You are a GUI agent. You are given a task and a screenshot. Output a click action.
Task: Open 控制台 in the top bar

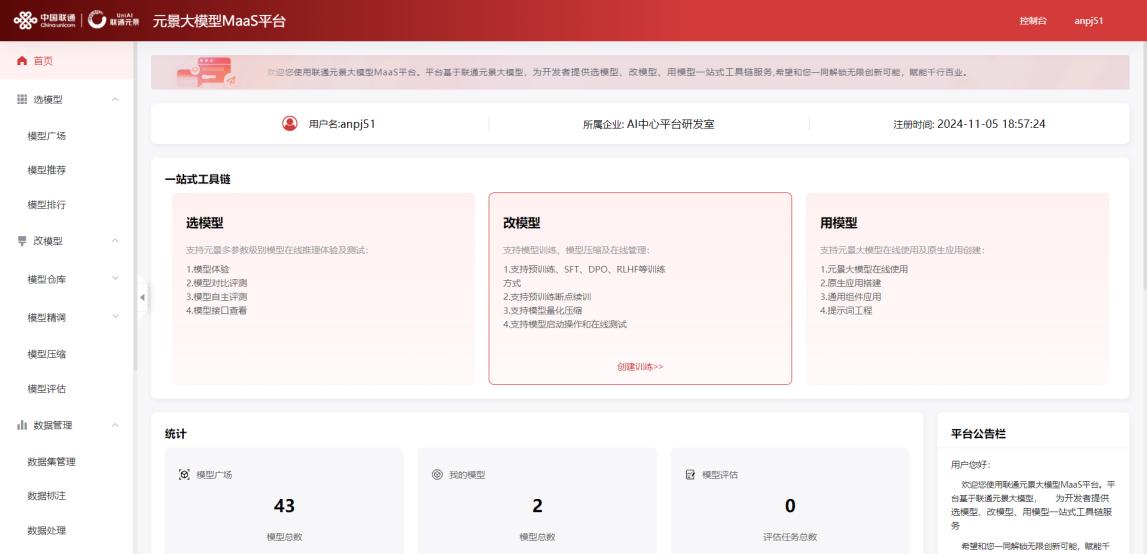click(1033, 20)
